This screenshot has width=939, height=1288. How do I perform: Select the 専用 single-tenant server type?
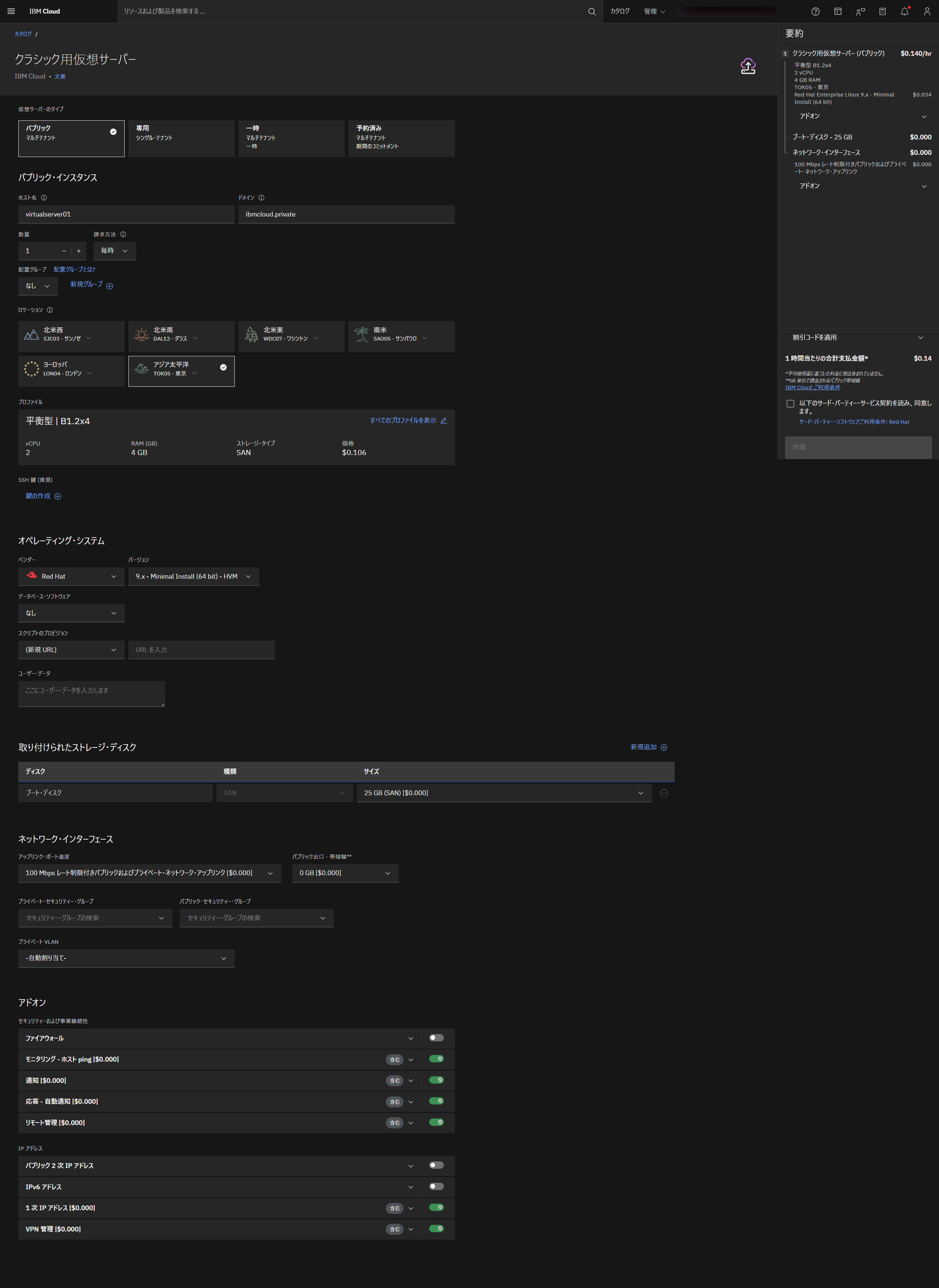[181, 138]
